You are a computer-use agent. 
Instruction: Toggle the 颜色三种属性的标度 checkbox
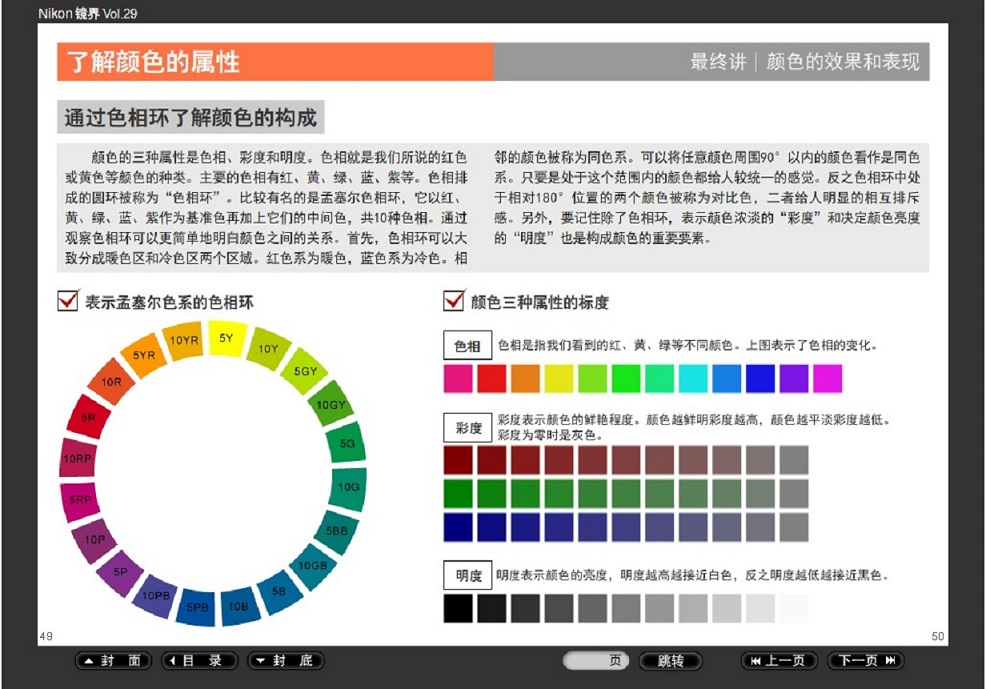click(453, 301)
